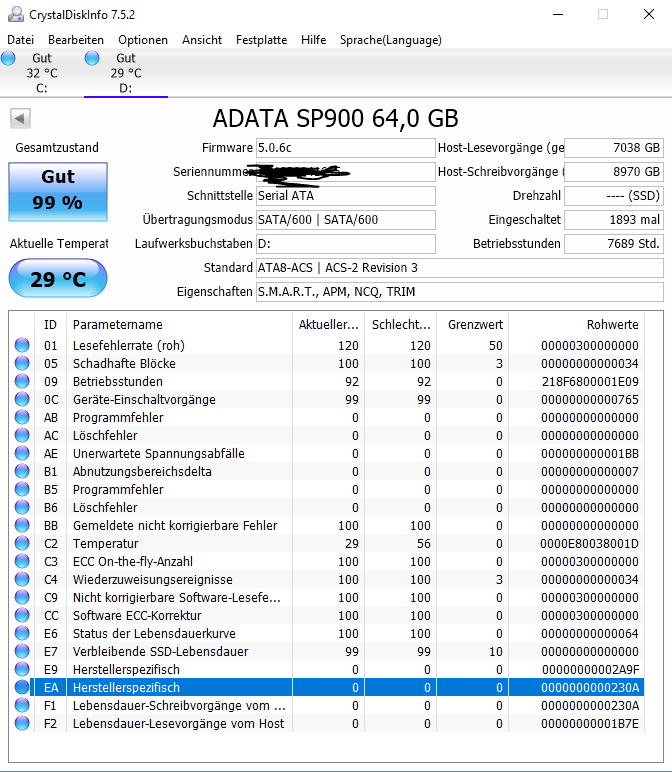Click the Eigenschaften S.M.A.R.T. field
Viewport: 672px width, 772px height.
[460, 292]
